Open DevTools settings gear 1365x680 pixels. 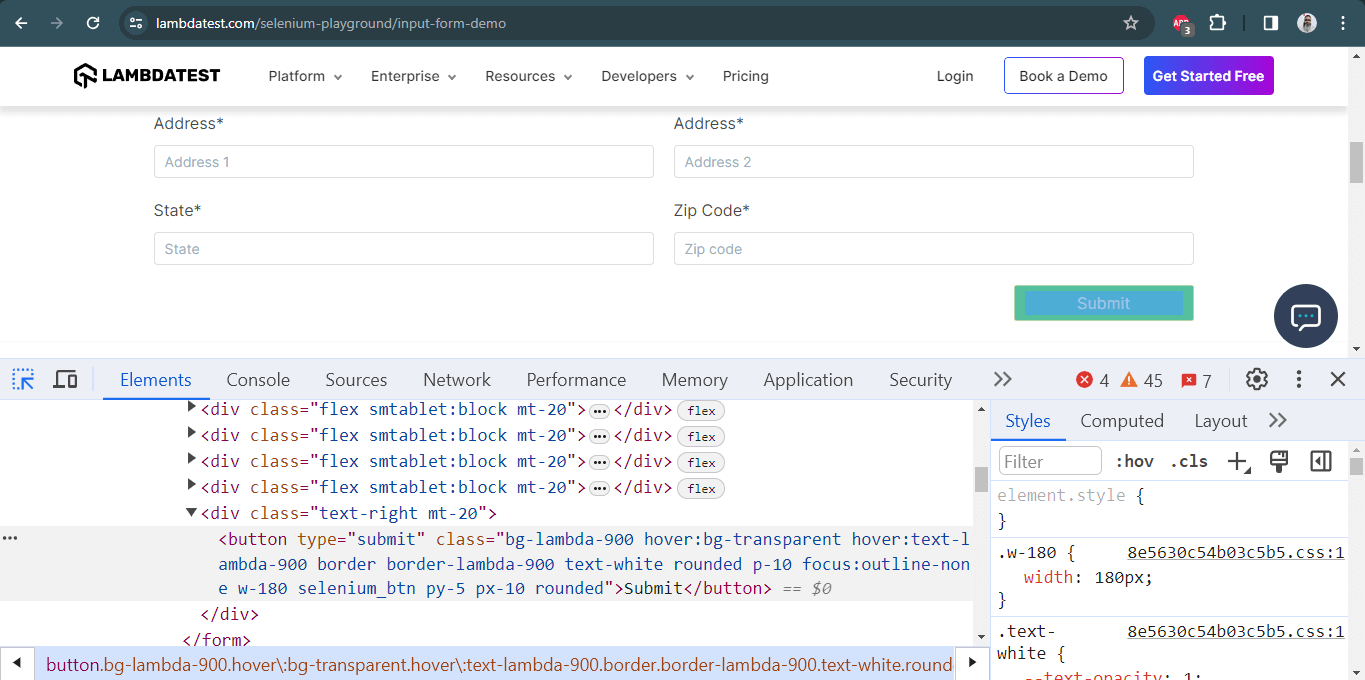click(1257, 380)
